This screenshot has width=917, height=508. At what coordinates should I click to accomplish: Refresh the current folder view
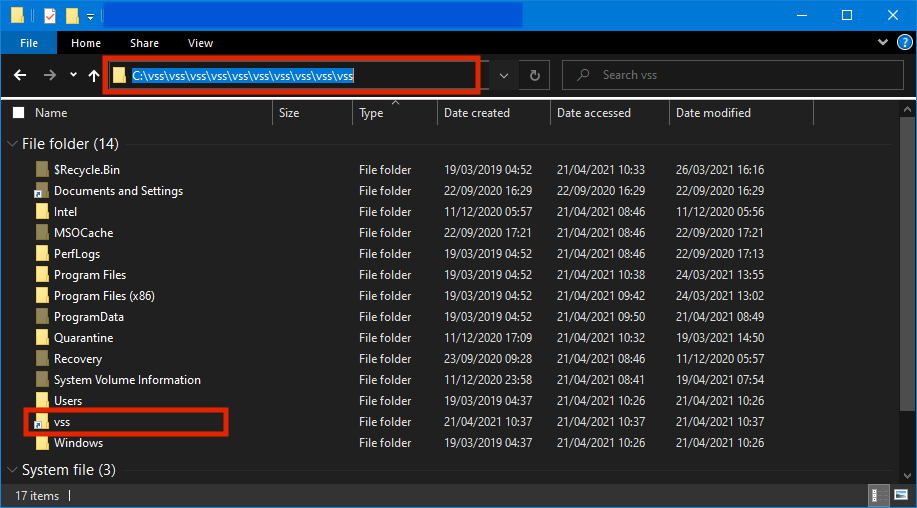[535, 75]
